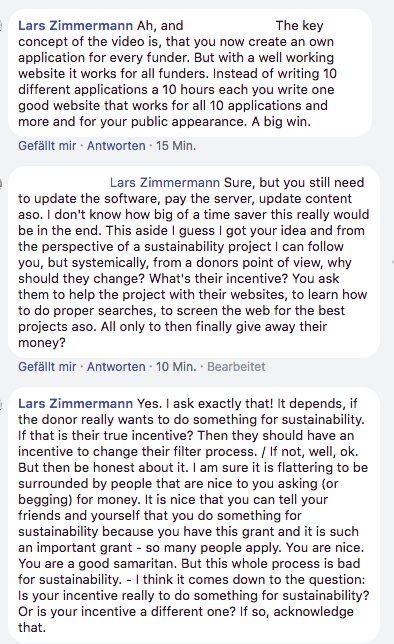Open the "15 Min." timestamp permalink
Screen dimensions: 394x644
tap(176, 146)
